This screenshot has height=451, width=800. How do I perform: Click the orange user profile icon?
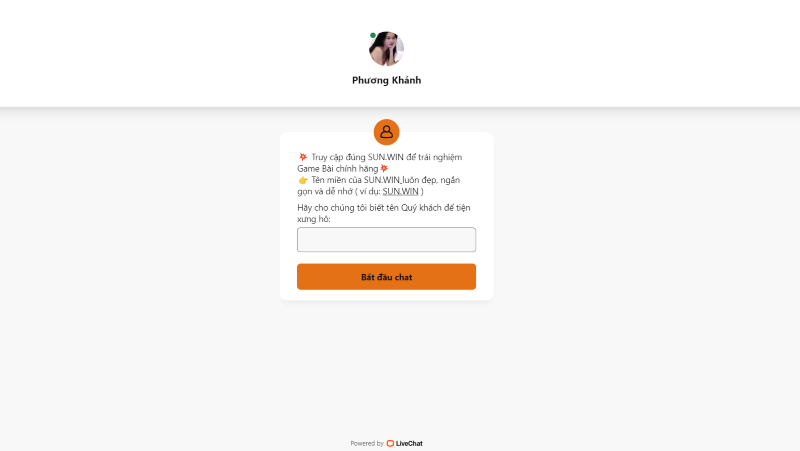pyautogui.click(x=386, y=132)
